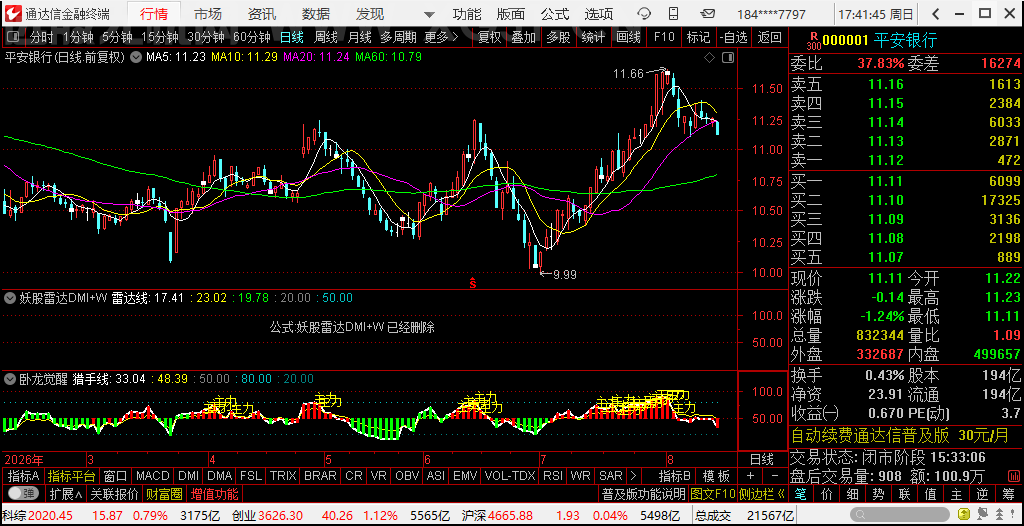Select the 15分钟 period

160,37
